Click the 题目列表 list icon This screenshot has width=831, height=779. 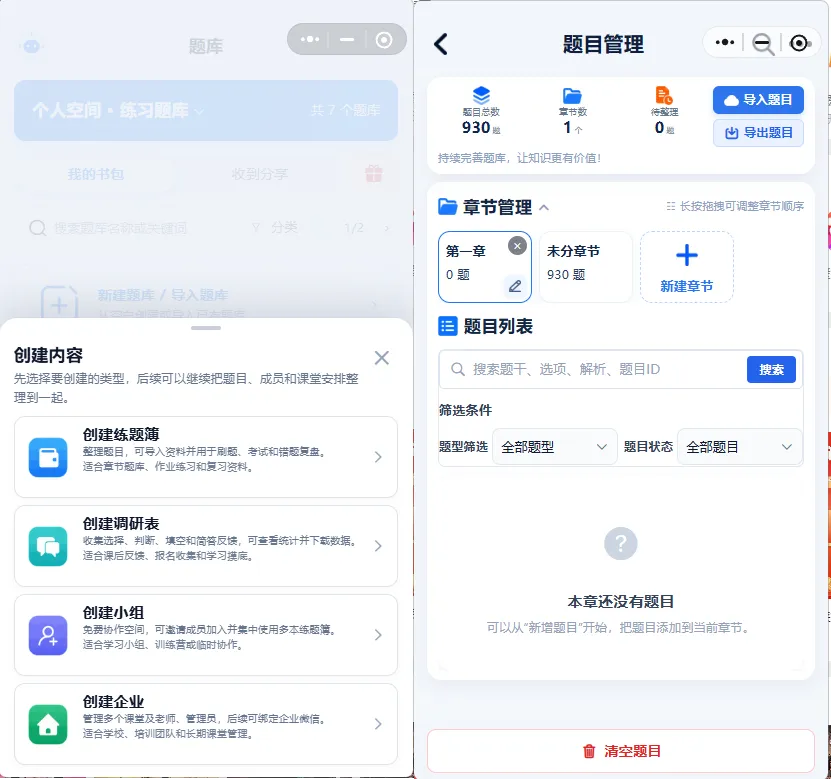pyautogui.click(x=447, y=326)
